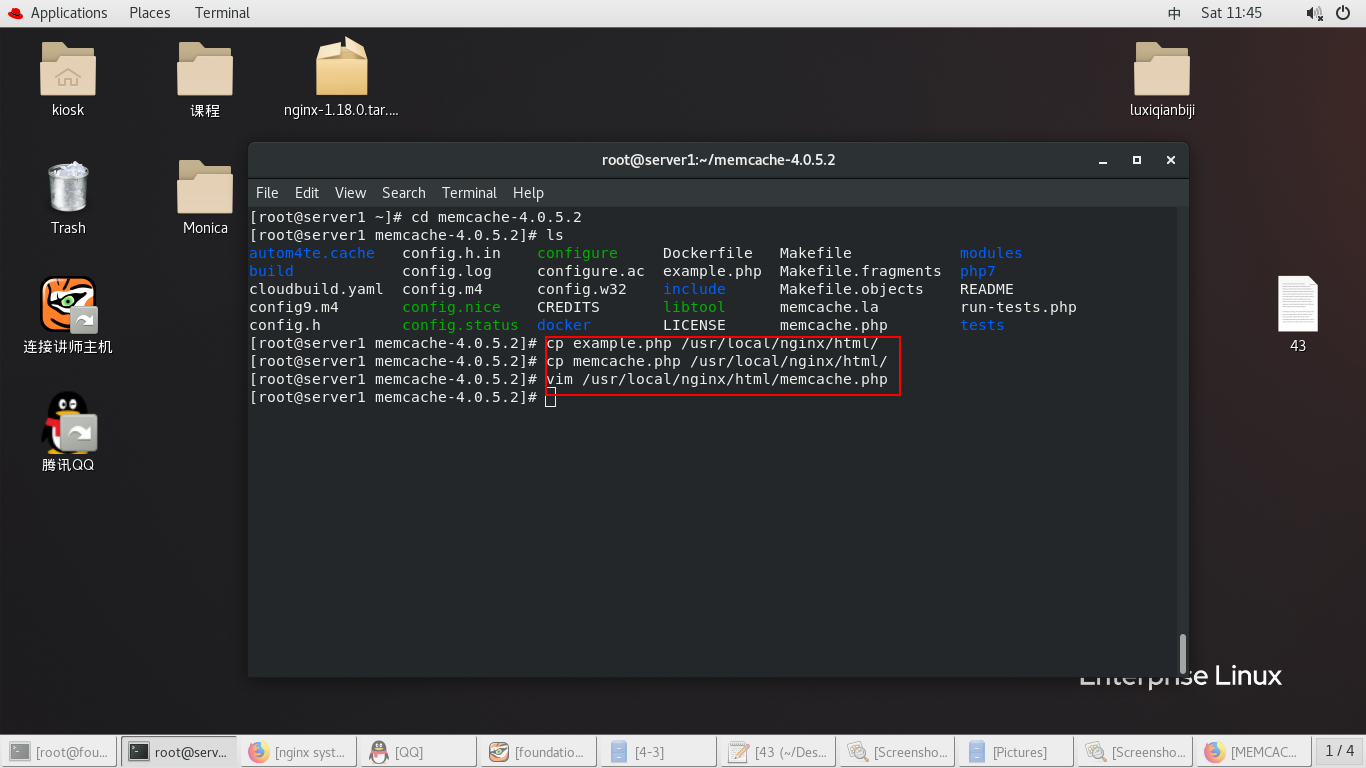
Task: Switch to root@serv... terminal taskbar entry
Action: coord(179,751)
